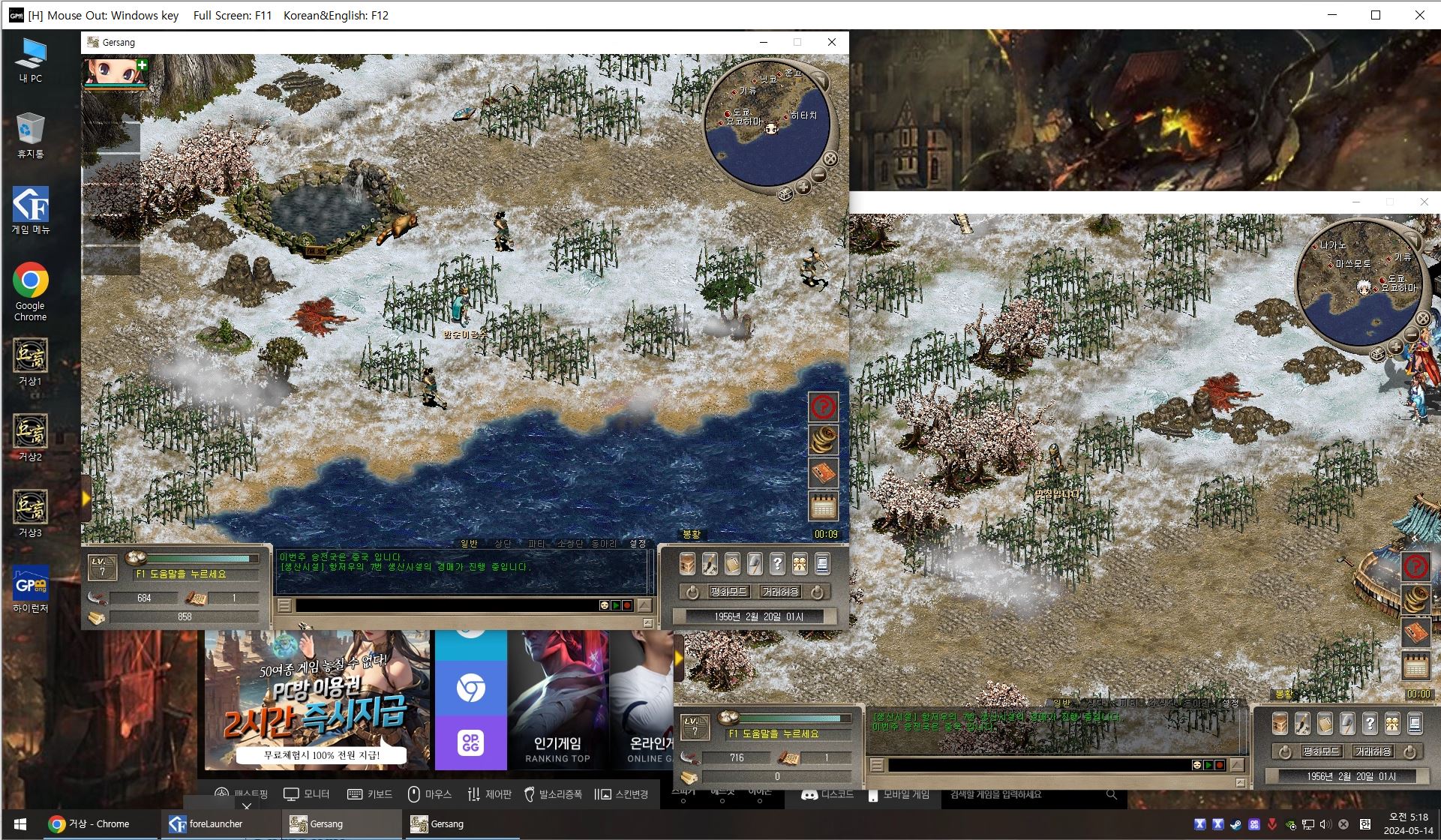Toggle 거래허용 in the left game panel

pos(780,592)
